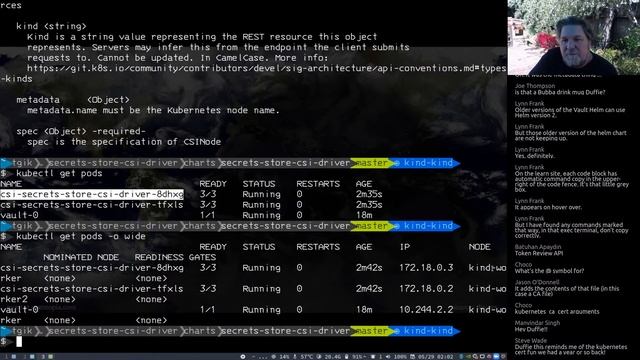The height and width of the screenshot is (360, 640).
Task: Click the message 'What's the @ symbol for?'
Action: pyautogui.click(x=549, y=271)
